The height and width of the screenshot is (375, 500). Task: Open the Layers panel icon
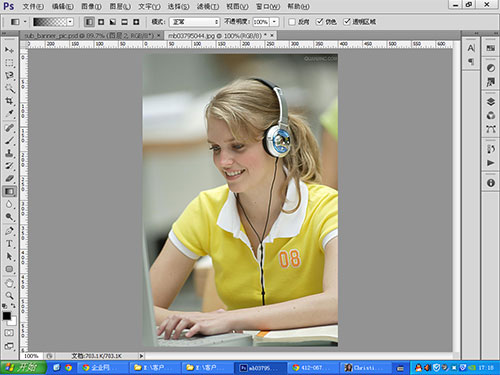click(x=491, y=102)
